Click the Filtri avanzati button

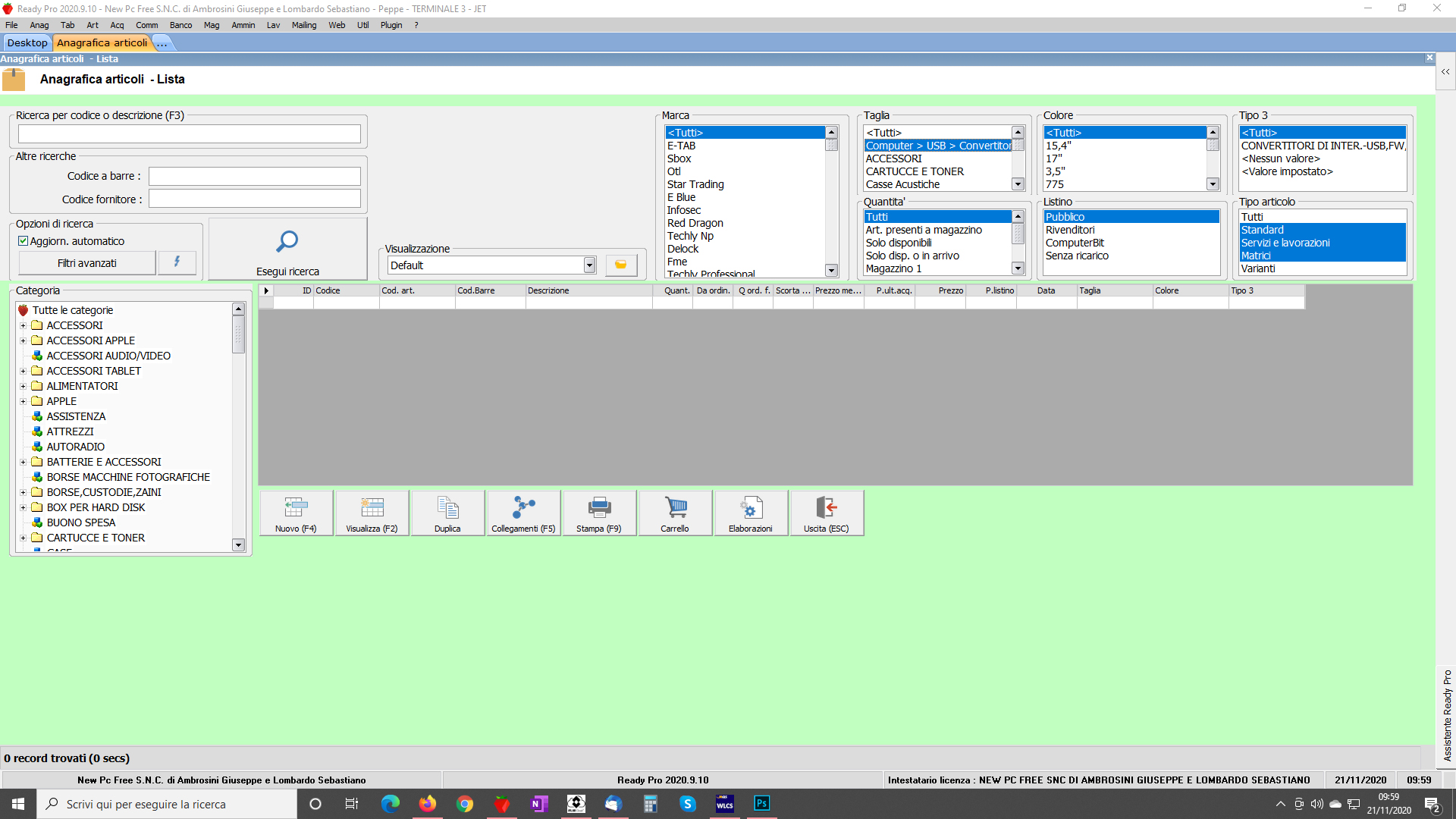[x=87, y=263]
